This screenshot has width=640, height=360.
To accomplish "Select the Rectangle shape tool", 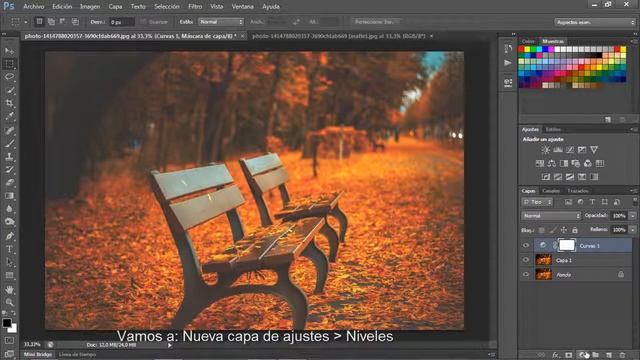I will pos(9,276).
